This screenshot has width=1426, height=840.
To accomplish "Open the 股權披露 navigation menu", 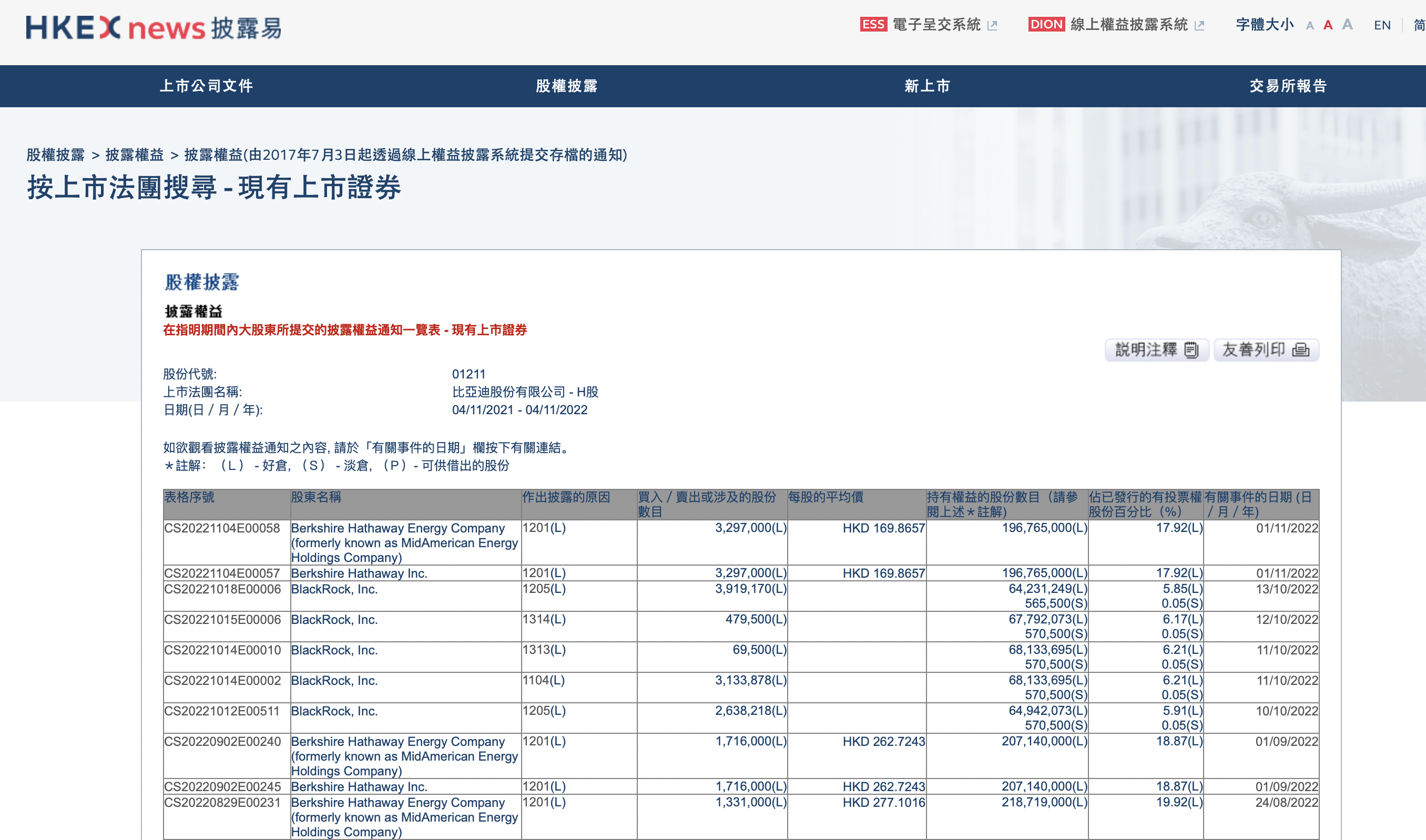I will (x=567, y=86).
